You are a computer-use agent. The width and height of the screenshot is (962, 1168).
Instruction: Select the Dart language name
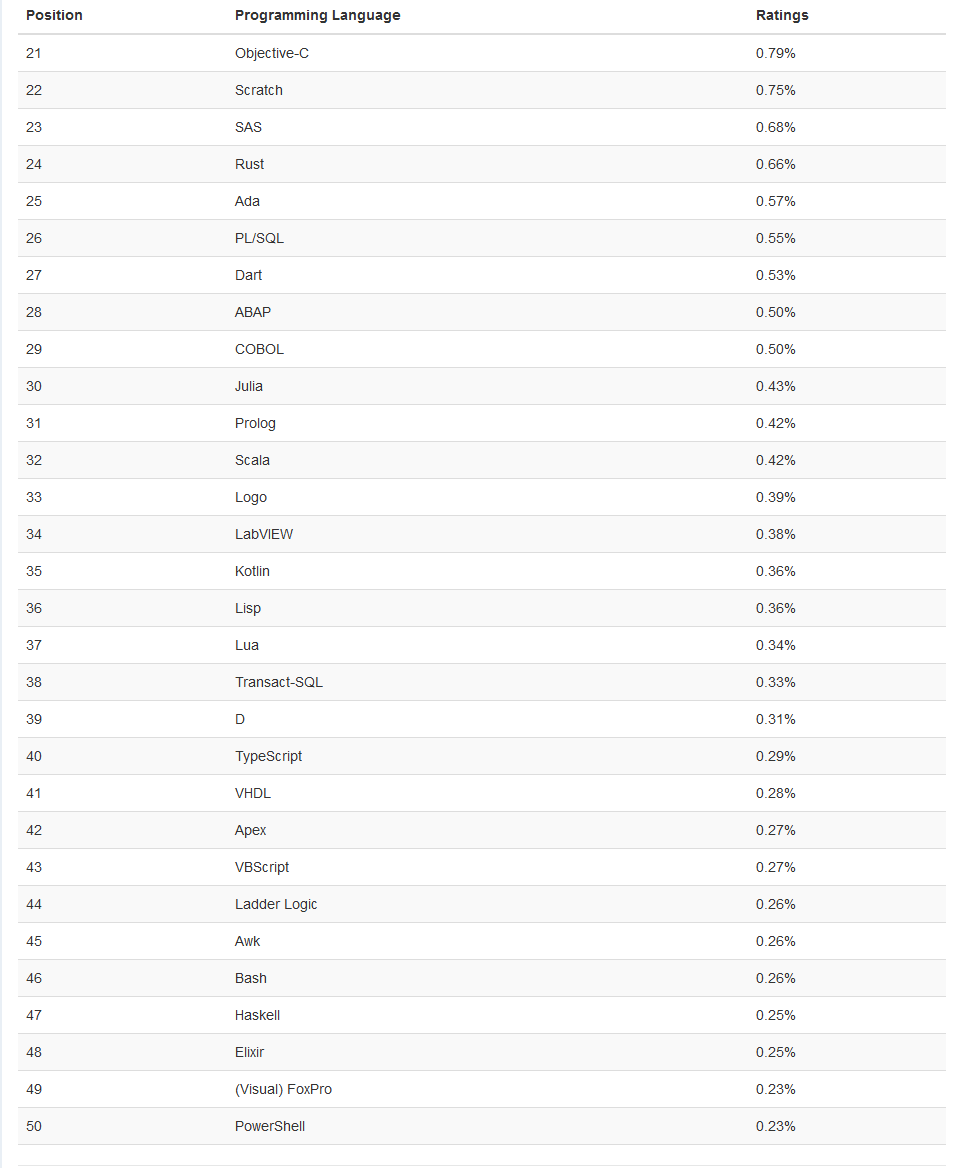pos(249,275)
